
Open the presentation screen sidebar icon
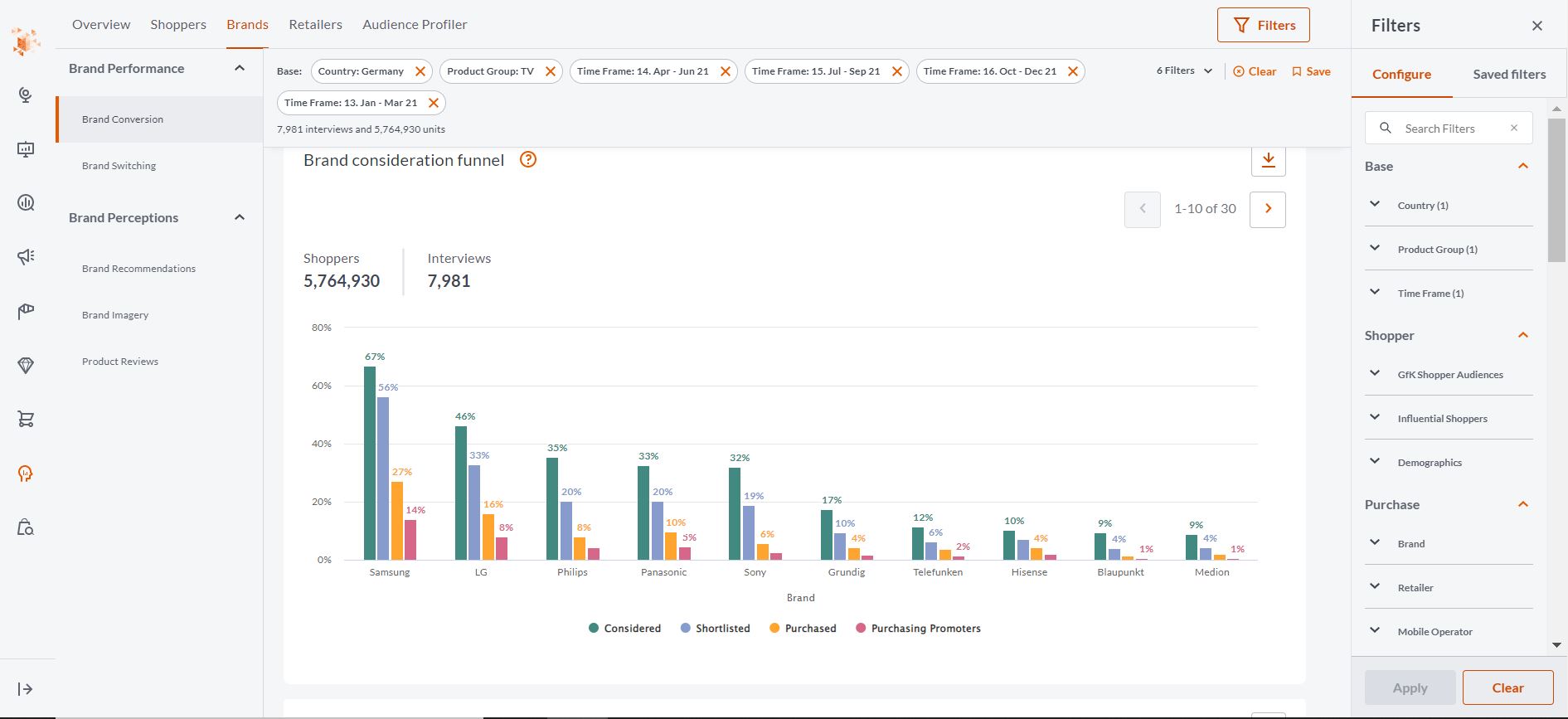26,149
